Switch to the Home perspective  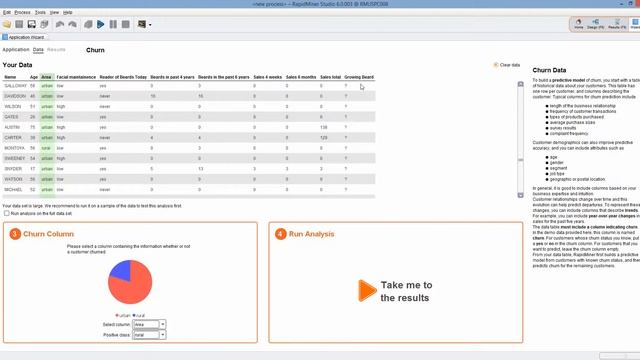[579, 24]
